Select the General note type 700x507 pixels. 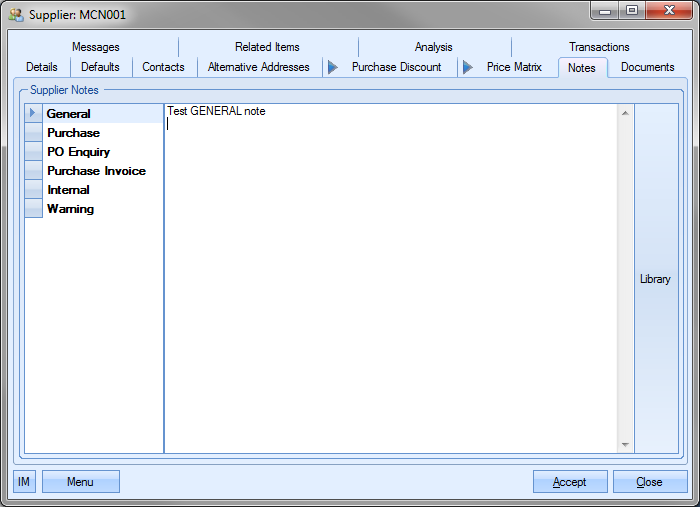103,114
